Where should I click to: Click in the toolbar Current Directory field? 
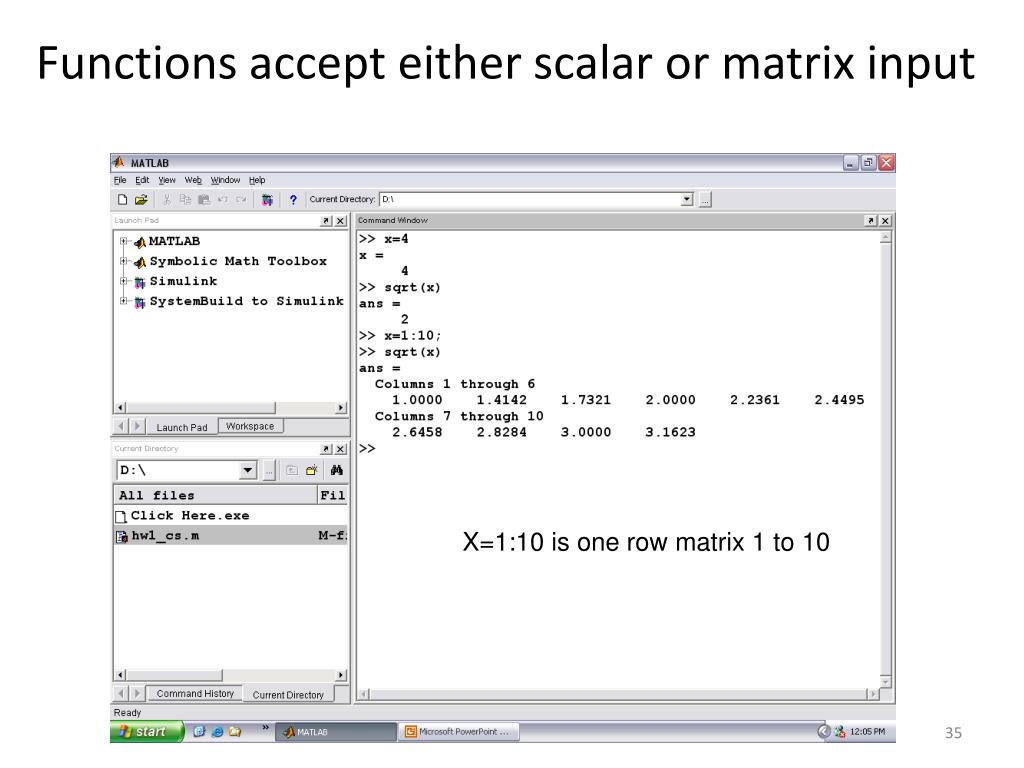(530, 199)
